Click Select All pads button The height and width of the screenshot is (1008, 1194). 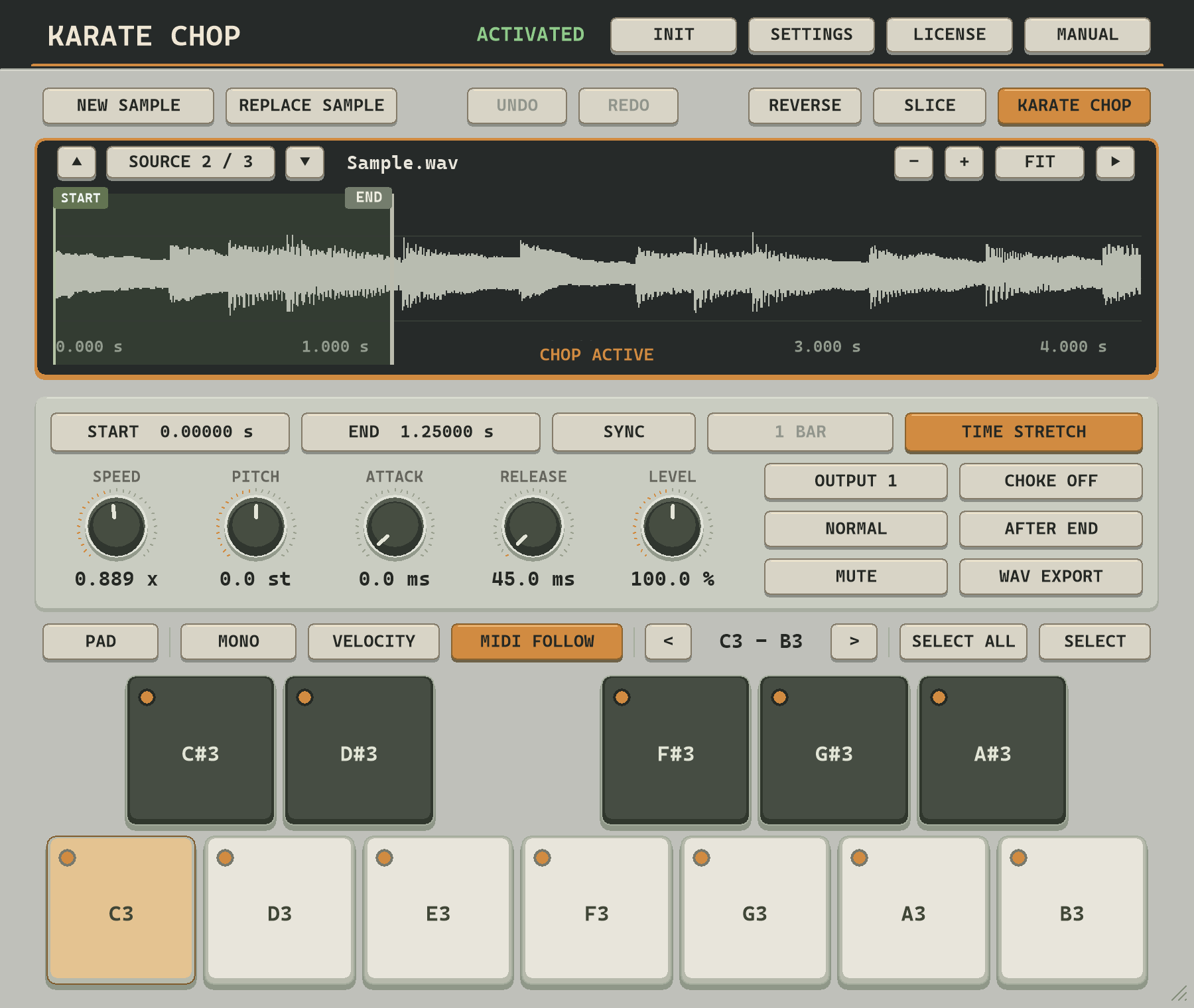[x=963, y=641]
